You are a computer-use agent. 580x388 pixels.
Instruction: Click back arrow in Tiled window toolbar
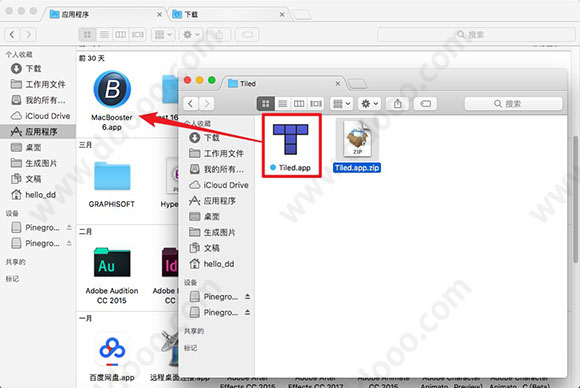[191, 104]
